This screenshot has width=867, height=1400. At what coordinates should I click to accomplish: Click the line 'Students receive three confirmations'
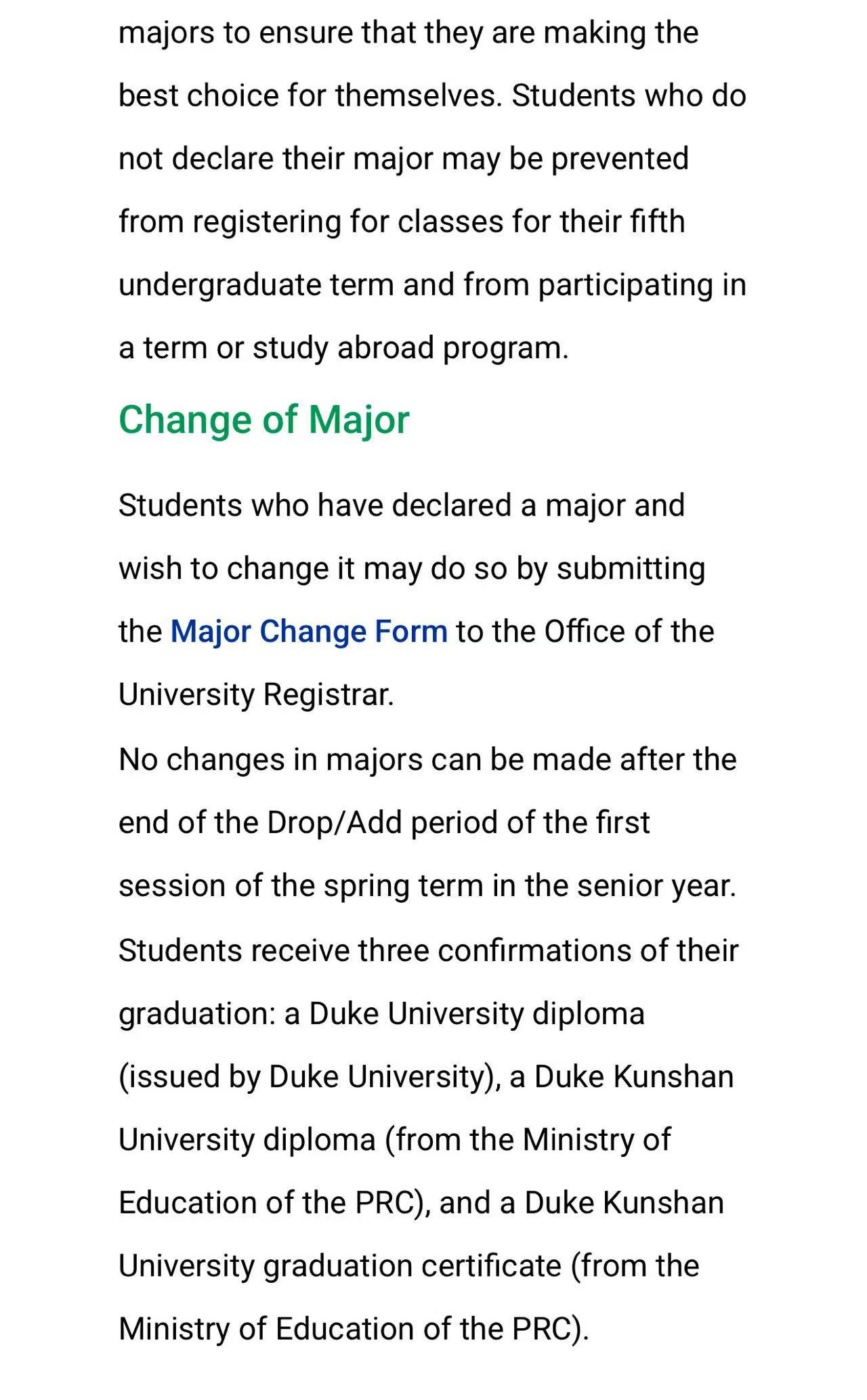(x=428, y=950)
